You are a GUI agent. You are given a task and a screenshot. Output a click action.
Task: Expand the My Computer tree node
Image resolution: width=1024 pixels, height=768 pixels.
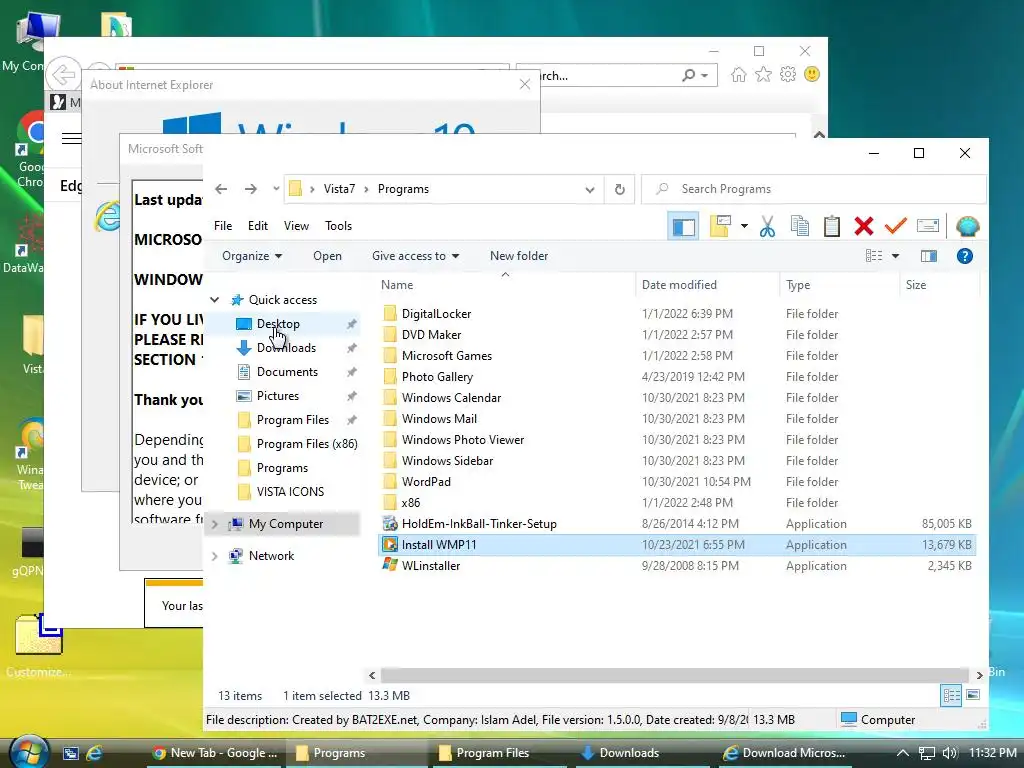[214, 524]
